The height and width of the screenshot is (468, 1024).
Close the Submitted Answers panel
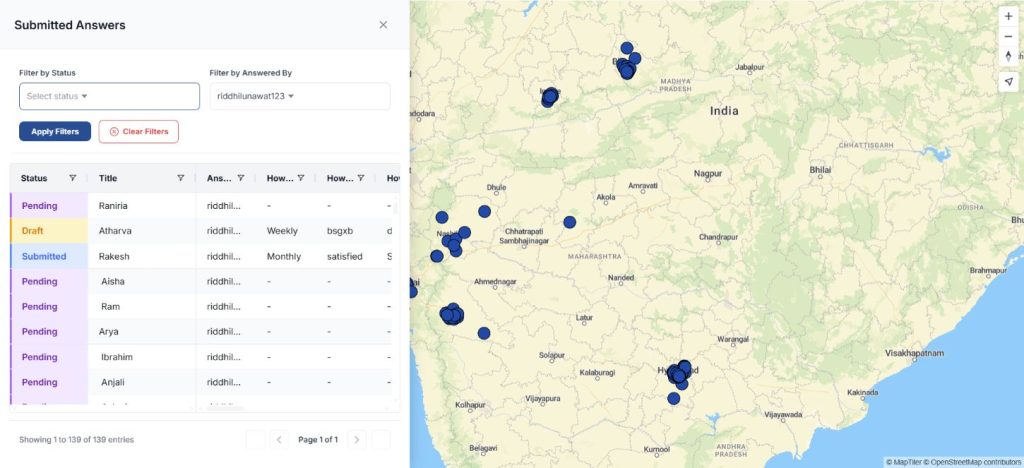click(x=383, y=25)
